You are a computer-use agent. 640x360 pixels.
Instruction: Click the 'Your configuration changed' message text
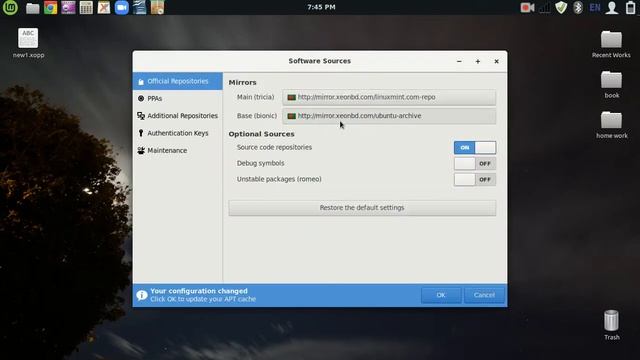[199, 291]
